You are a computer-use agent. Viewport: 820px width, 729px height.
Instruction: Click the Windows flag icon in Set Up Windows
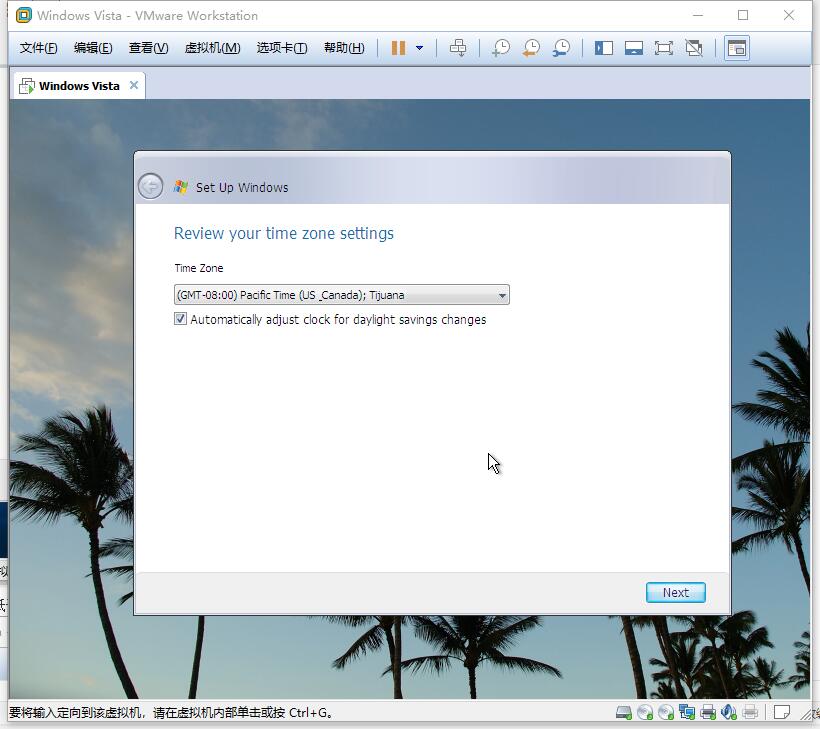click(x=181, y=187)
